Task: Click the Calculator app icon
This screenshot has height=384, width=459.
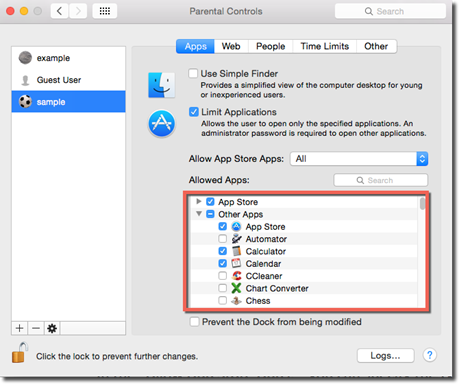Action: click(x=236, y=251)
